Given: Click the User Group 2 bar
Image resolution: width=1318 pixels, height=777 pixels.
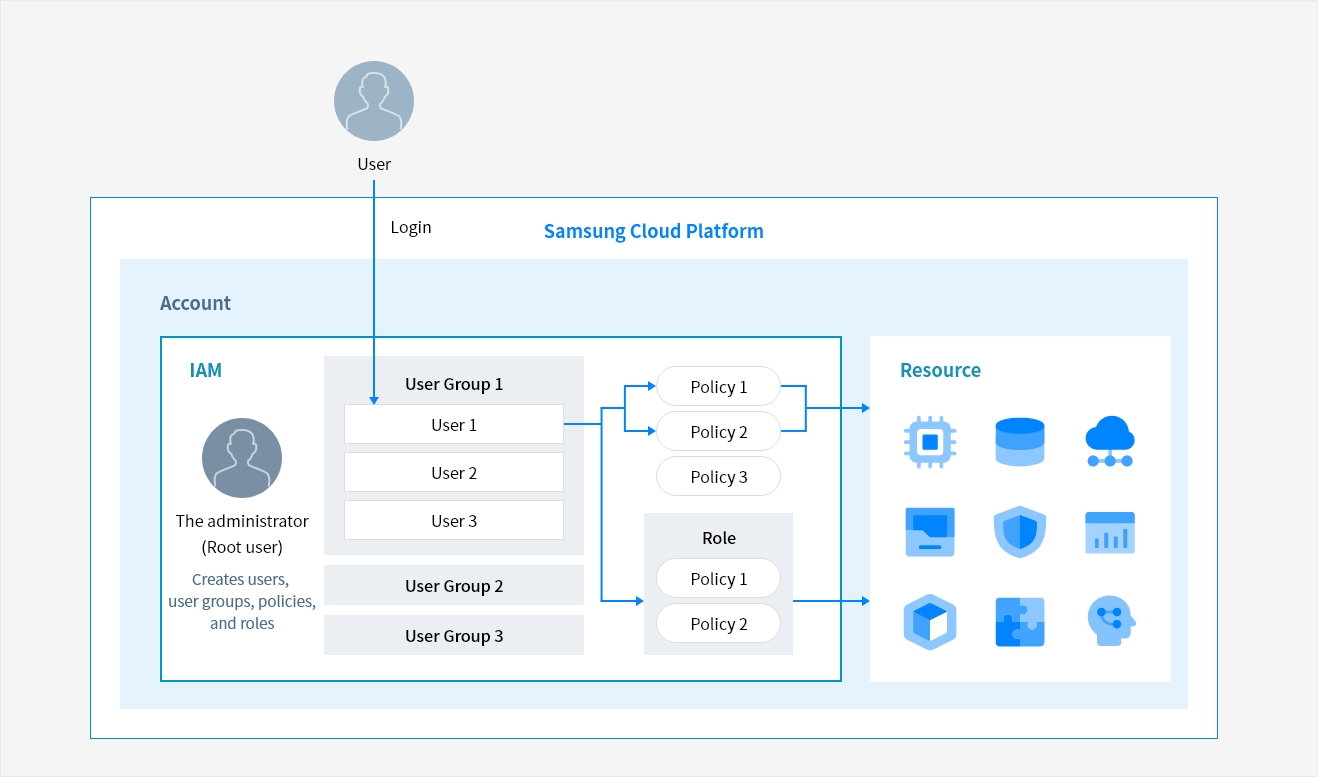Looking at the screenshot, I should point(454,585).
